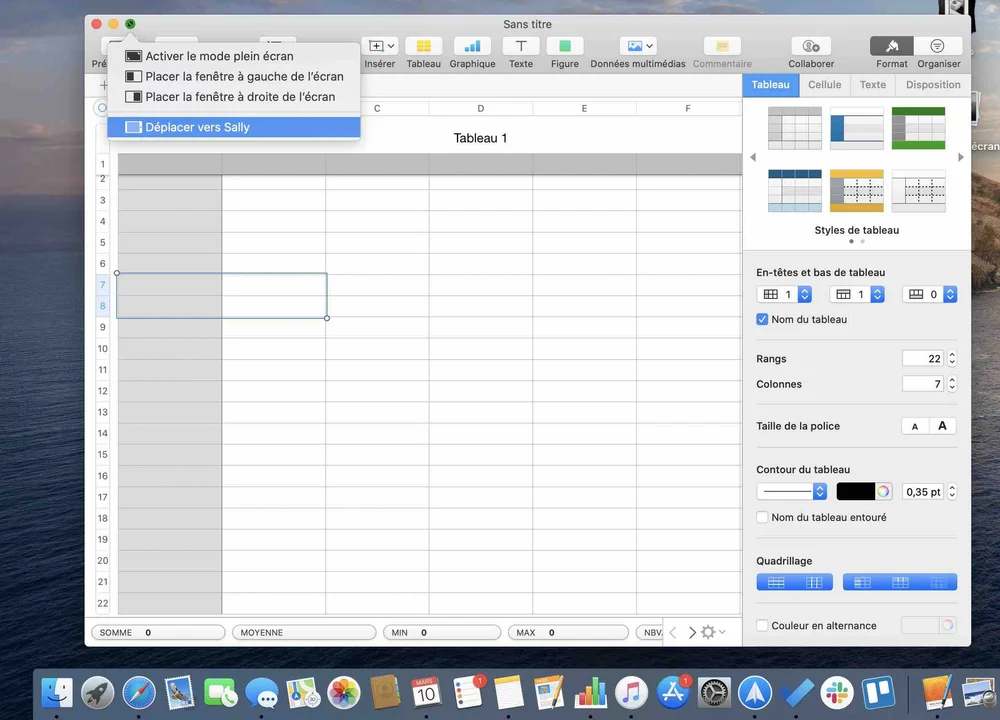Show next table styles with right arrow
Screen dimensions: 1000x720
click(960, 157)
